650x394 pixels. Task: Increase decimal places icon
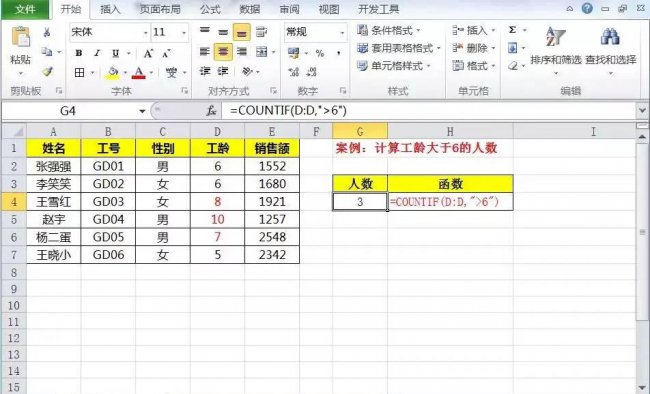tap(293, 72)
